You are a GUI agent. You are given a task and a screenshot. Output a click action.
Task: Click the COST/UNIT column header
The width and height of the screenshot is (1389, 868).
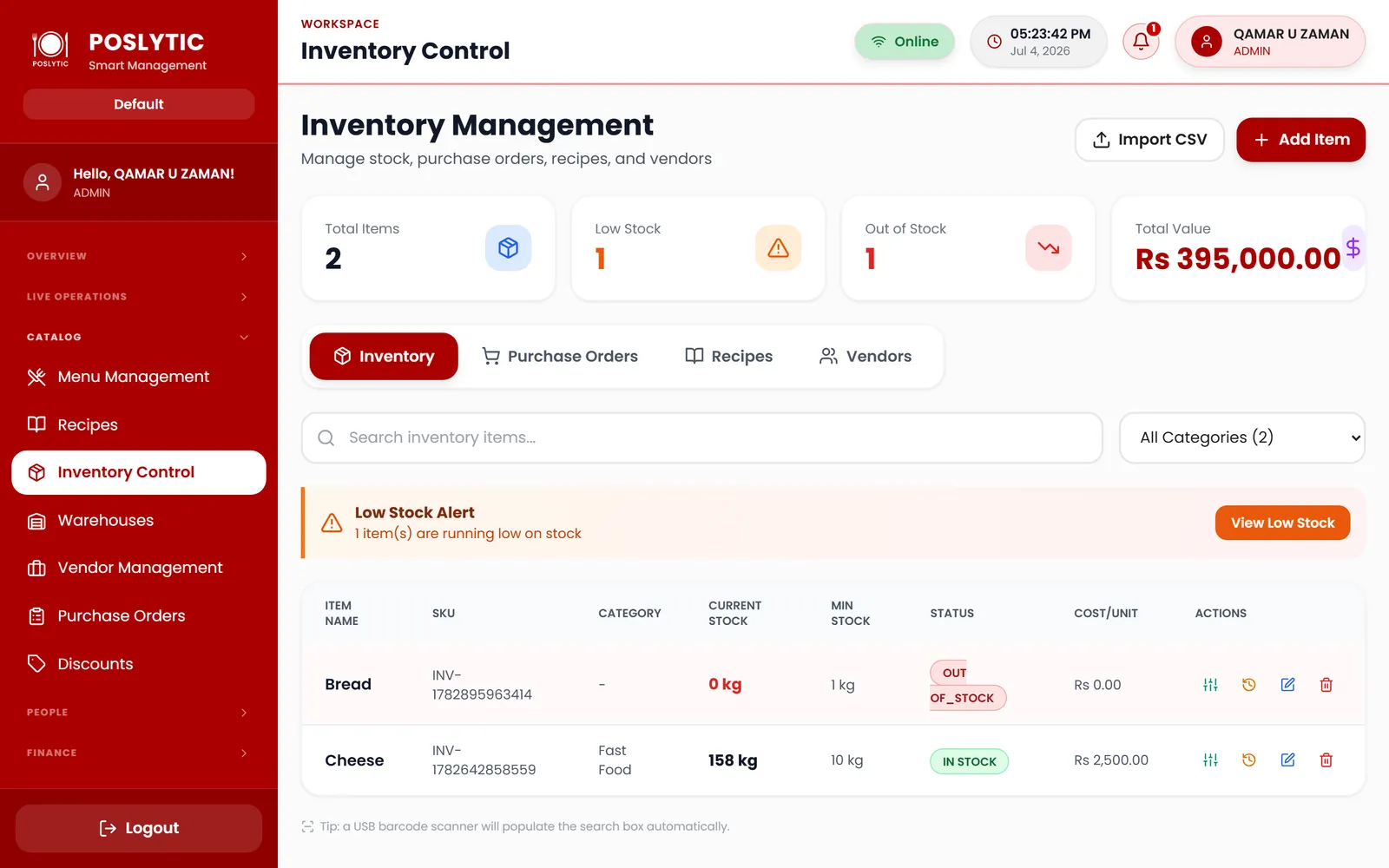(1106, 613)
